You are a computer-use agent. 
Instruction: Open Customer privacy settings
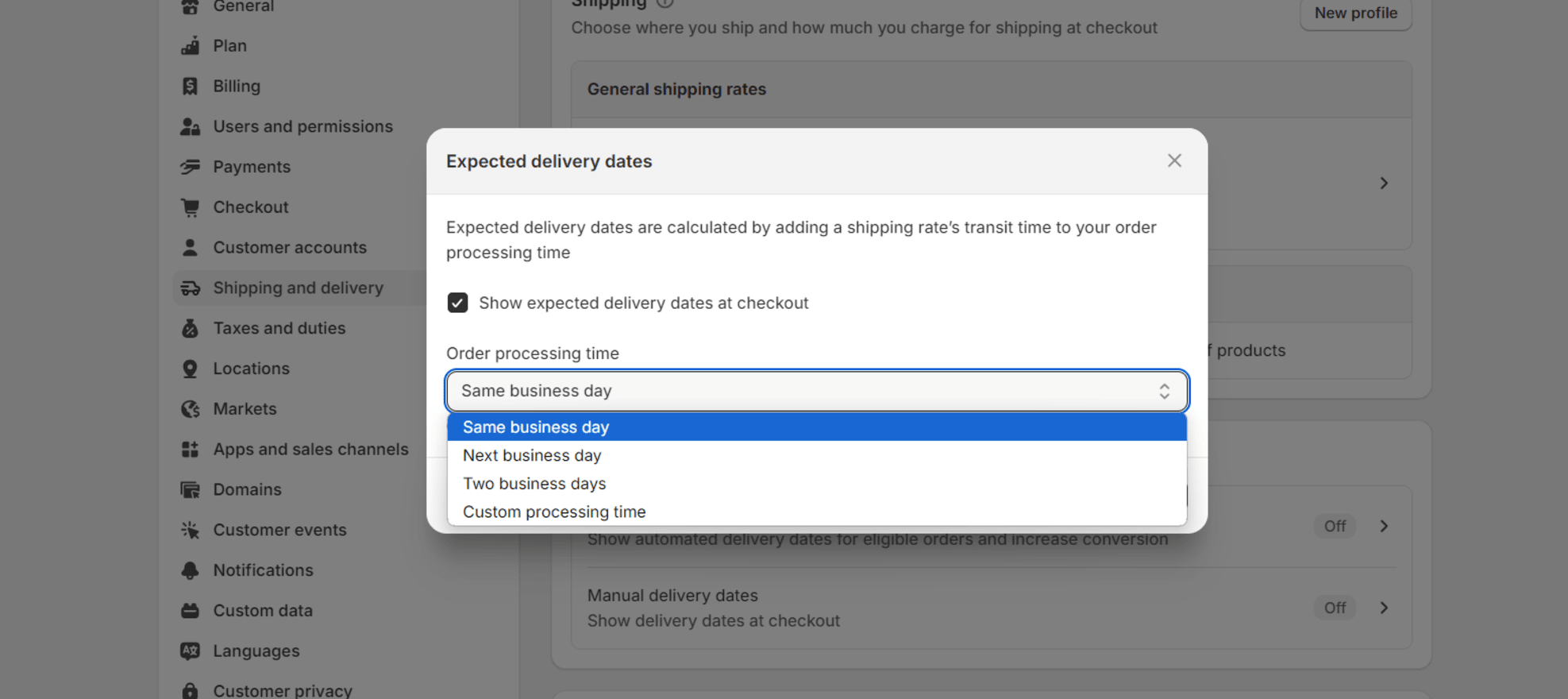pos(282,689)
